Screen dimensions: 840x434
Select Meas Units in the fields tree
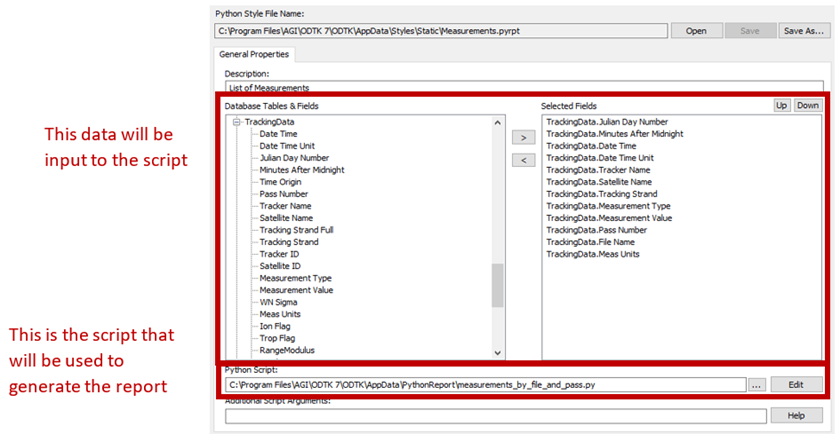(280, 314)
